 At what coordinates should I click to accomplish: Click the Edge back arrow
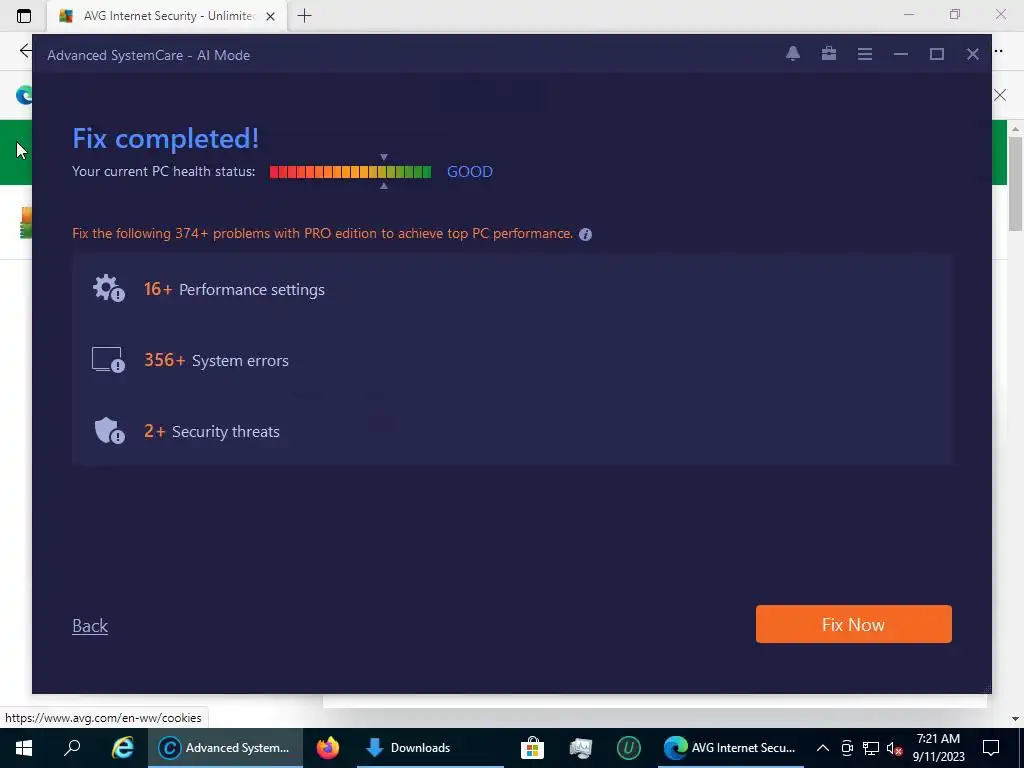(x=25, y=50)
